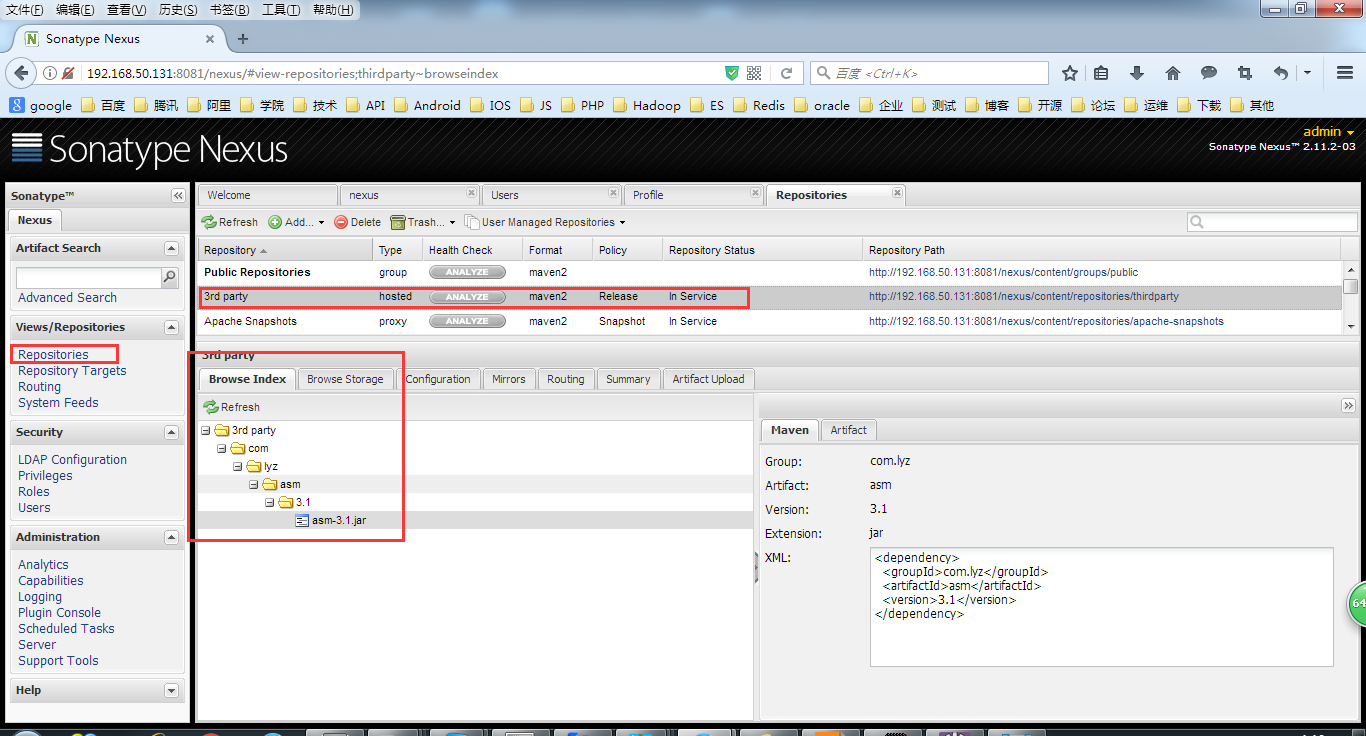
Task: Open a new browser tab with plus
Action: click(x=242, y=39)
